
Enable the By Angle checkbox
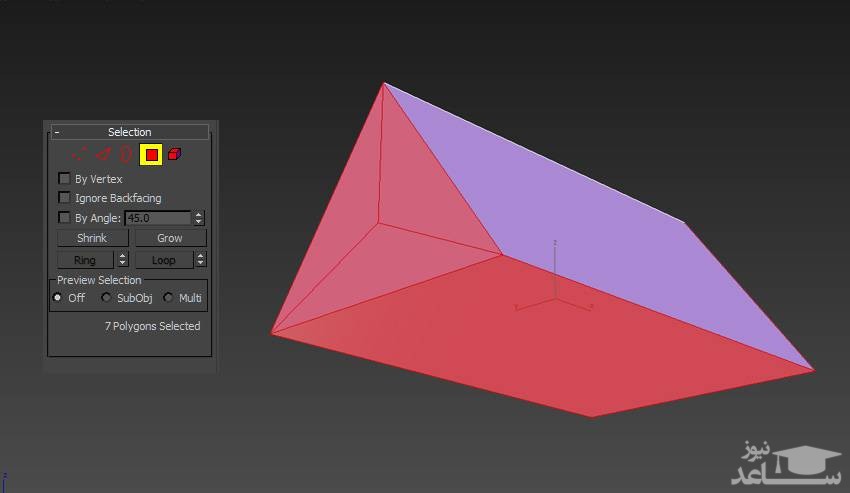65,217
